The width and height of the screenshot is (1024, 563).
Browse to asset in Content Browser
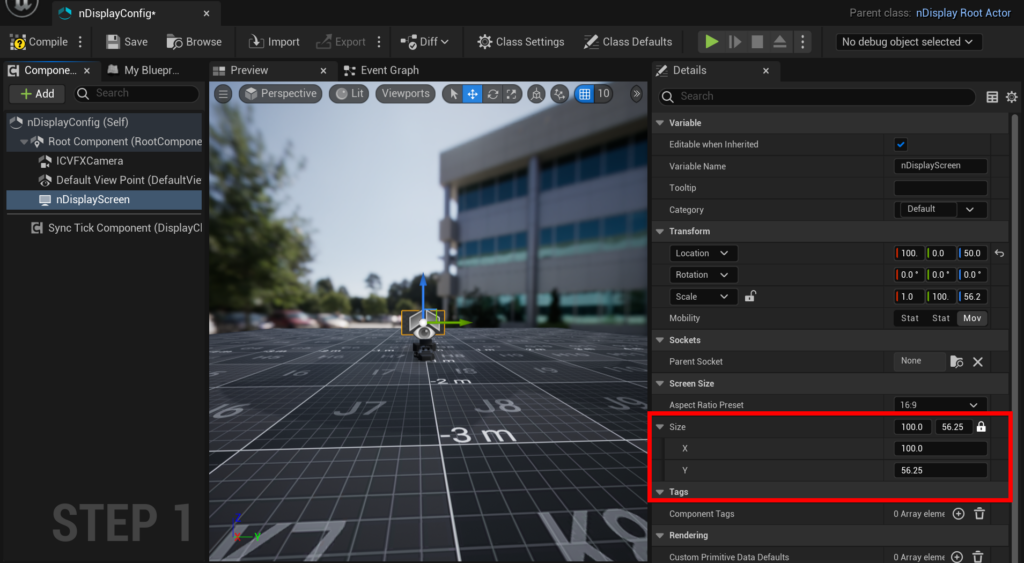tap(194, 42)
